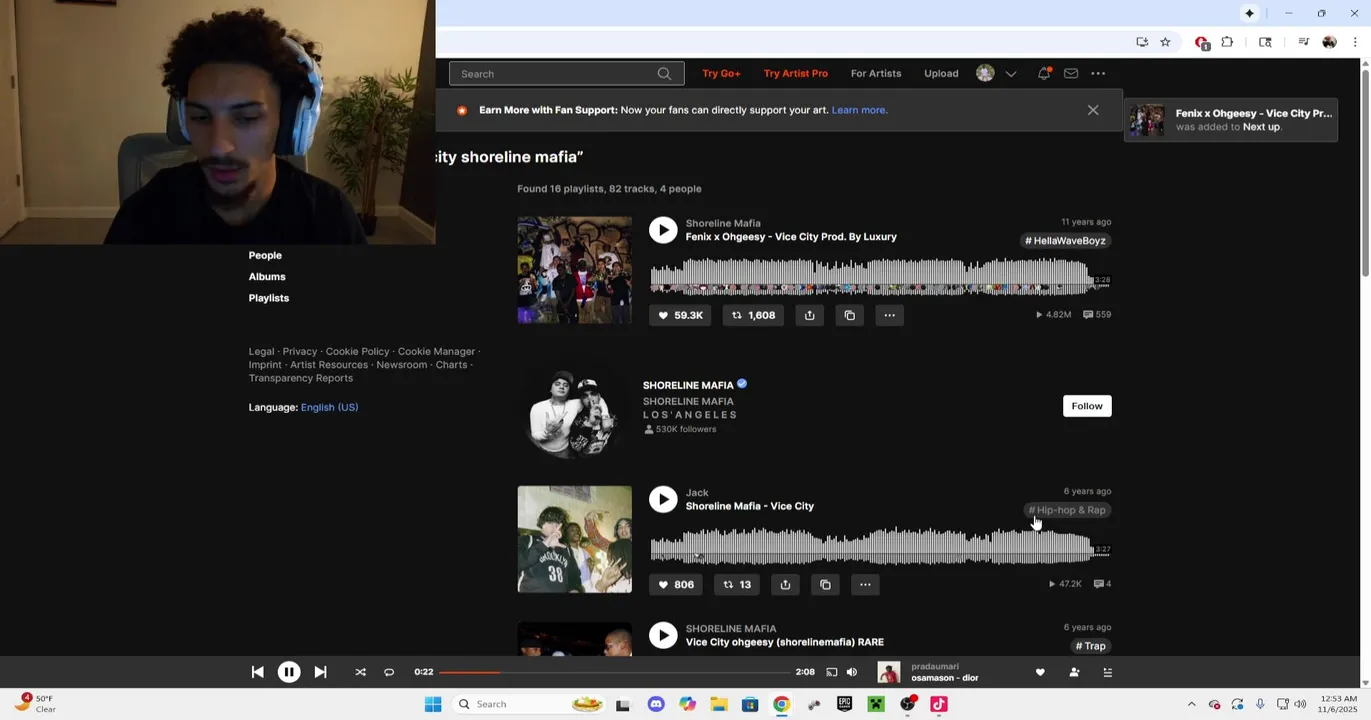The image size is (1371, 720).
Task: Open Windows Start menu
Action: point(433,704)
